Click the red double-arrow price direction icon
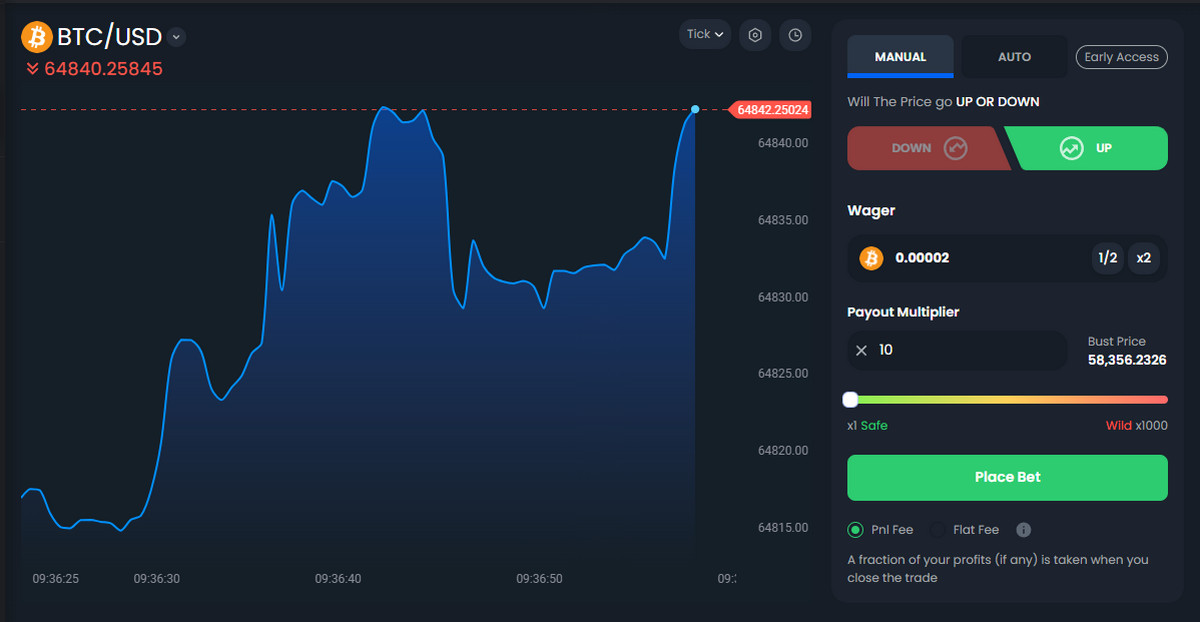Viewport: 1200px width, 622px height. point(32,69)
